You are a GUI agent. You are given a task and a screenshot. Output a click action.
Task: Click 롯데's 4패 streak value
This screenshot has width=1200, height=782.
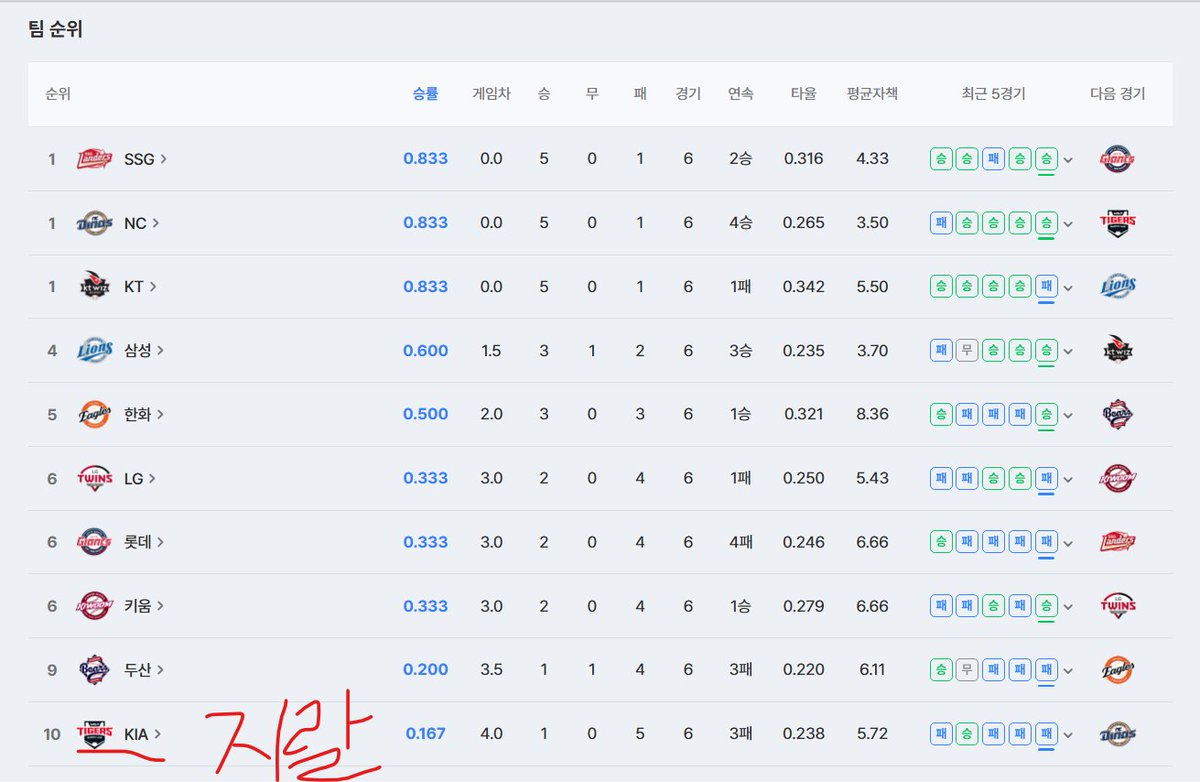741,542
